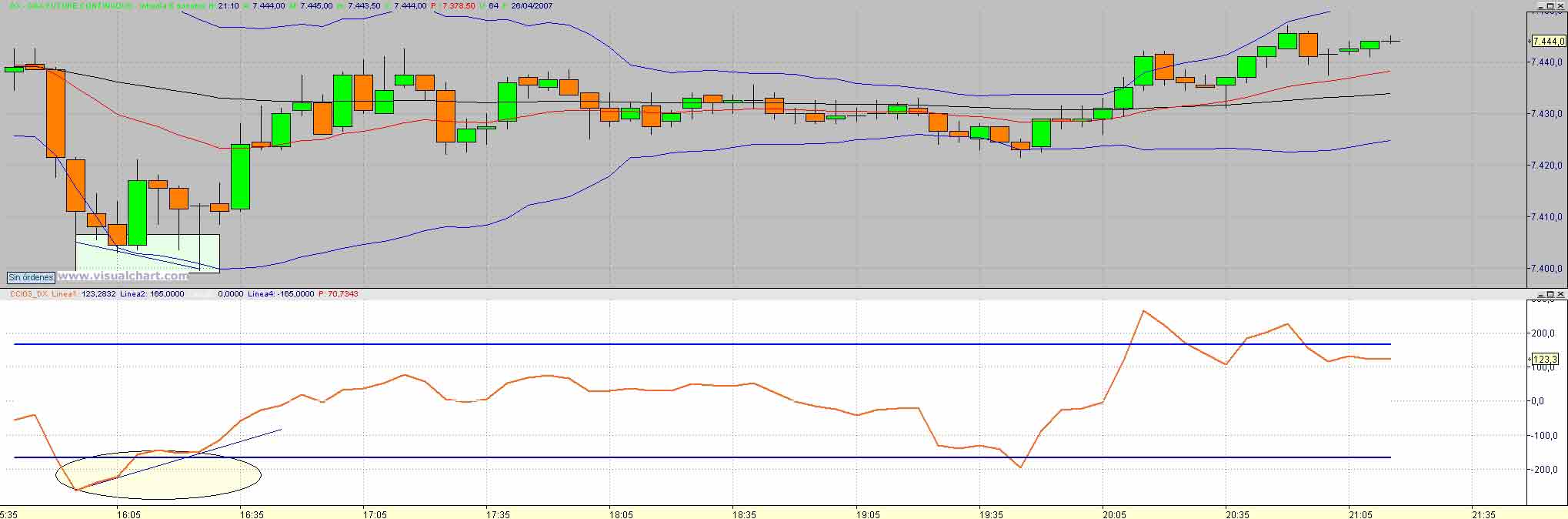
Task: Maximize the price chart pane
Action: coord(1550,6)
